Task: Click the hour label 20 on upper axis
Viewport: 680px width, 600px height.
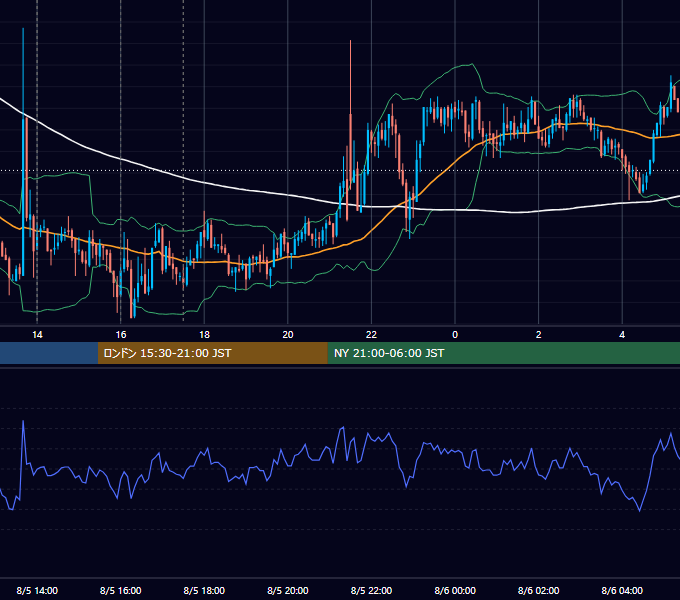Action: coord(288,335)
